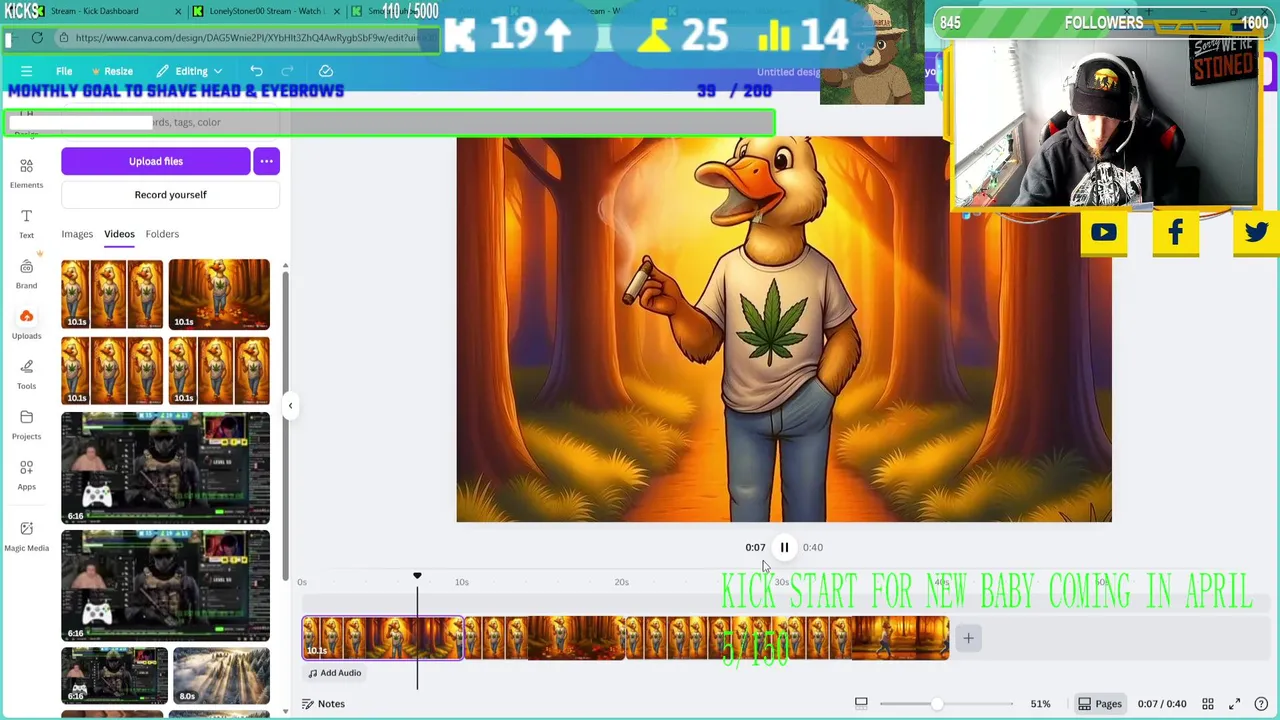Viewport: 1280px width, 720px height.
Task: Click the 51% zoom percentage
Action: tap(1040, 704)
